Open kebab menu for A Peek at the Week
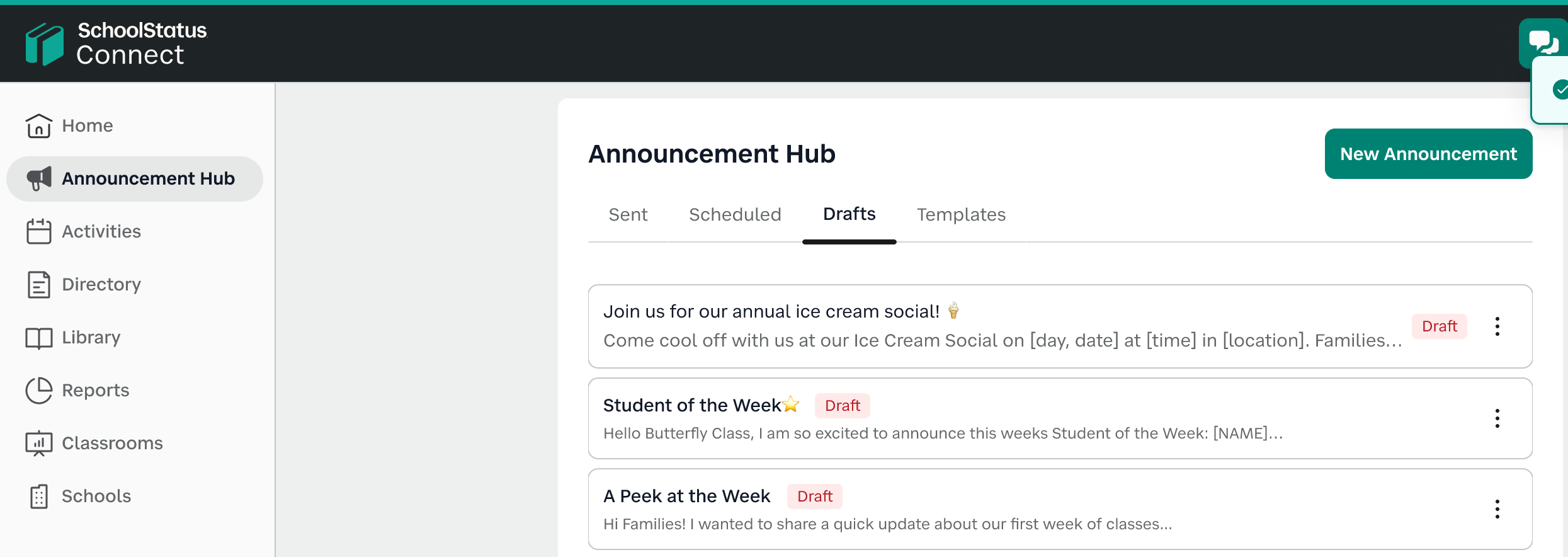 (x=1497, y=509)
